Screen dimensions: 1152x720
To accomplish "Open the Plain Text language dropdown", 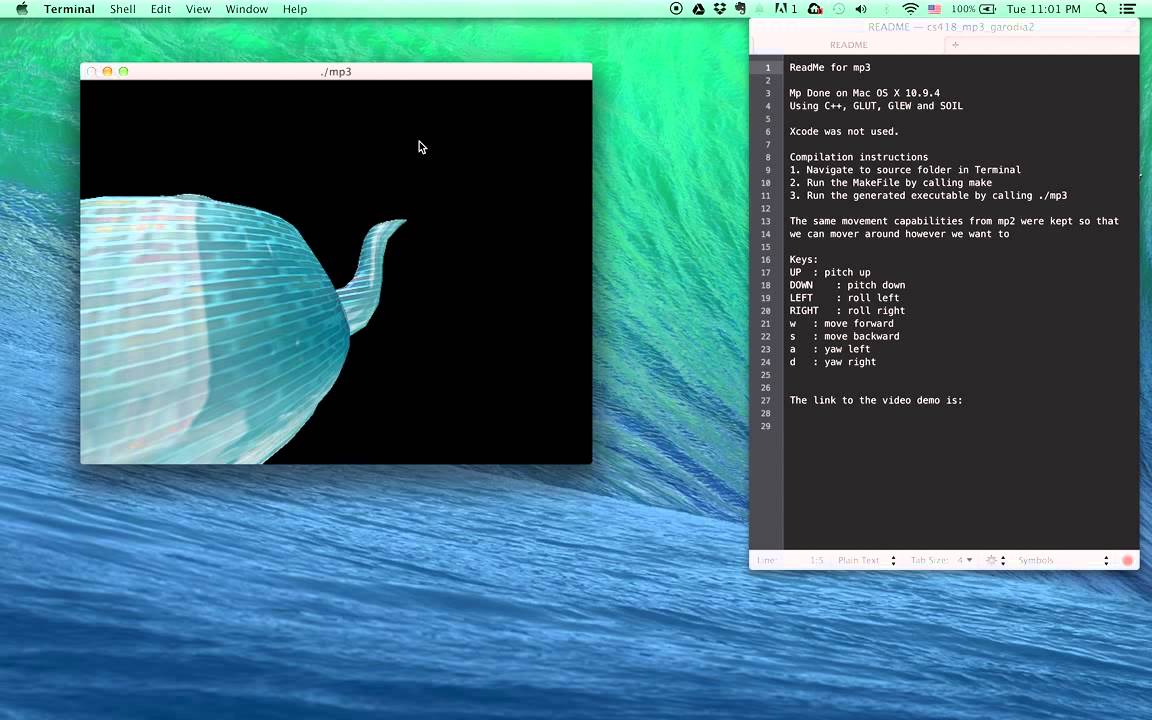I will pos(867,560).
